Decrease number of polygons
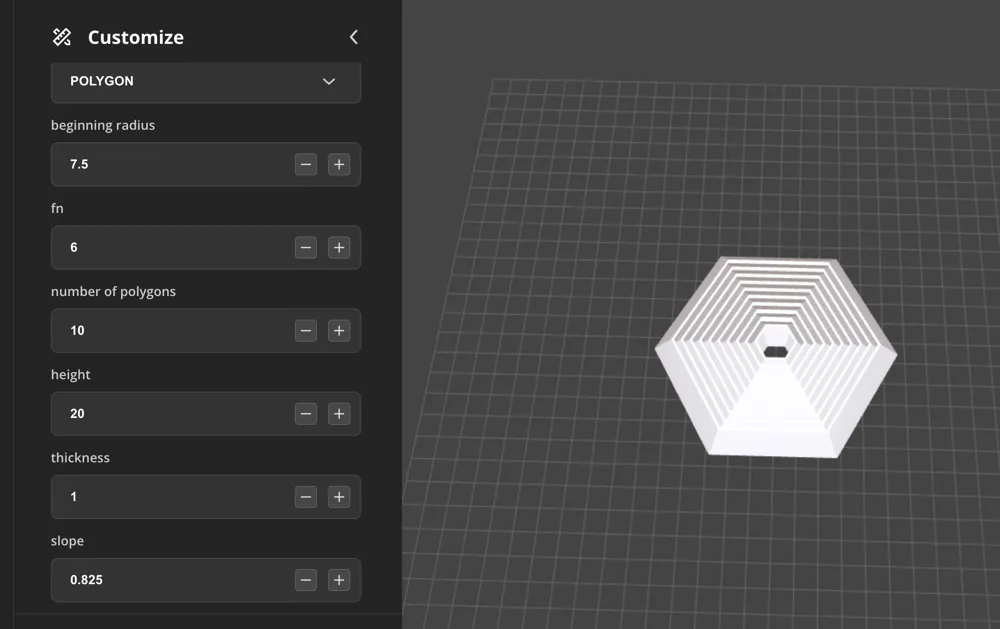The width and height of the screenshot is (1000, 629). [306, 330]
